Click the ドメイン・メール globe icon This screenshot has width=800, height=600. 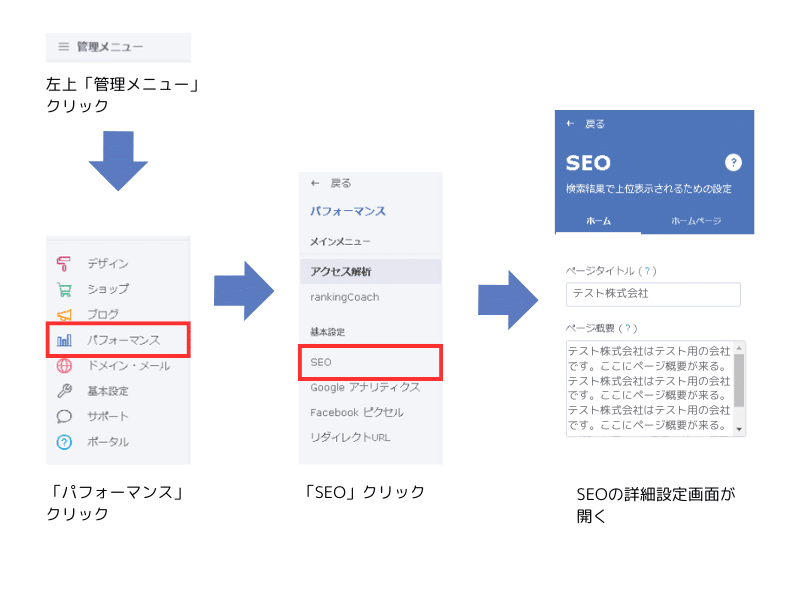(x=63, y=366)
